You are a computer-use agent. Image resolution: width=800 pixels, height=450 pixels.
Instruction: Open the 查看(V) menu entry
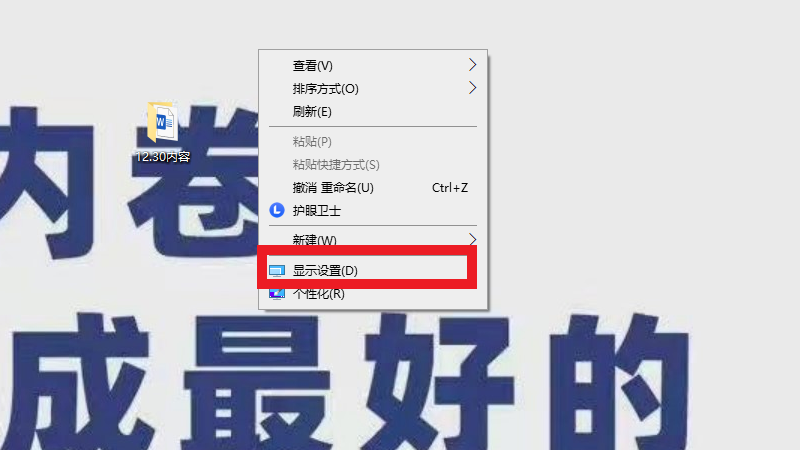pos(373,65)
